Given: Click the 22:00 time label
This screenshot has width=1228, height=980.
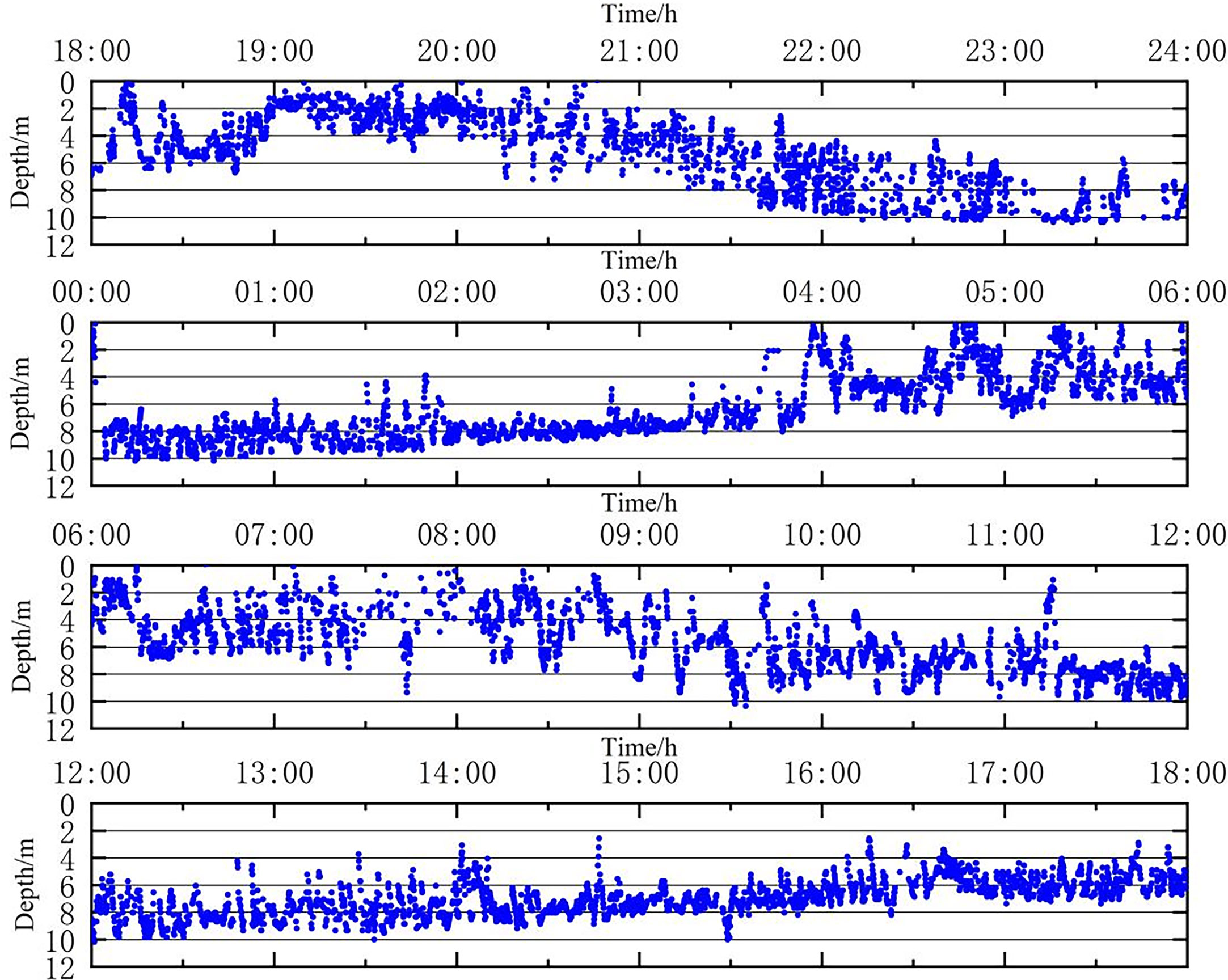Looking at the screenshot, I should point(822,51).
